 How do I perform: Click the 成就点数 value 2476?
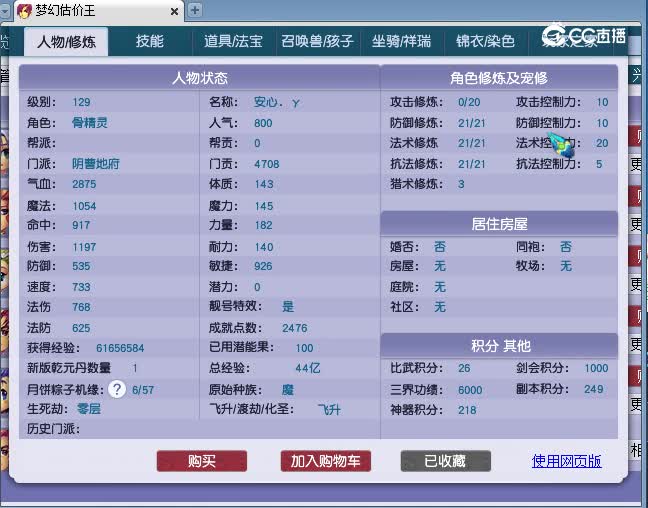(295, 328)
